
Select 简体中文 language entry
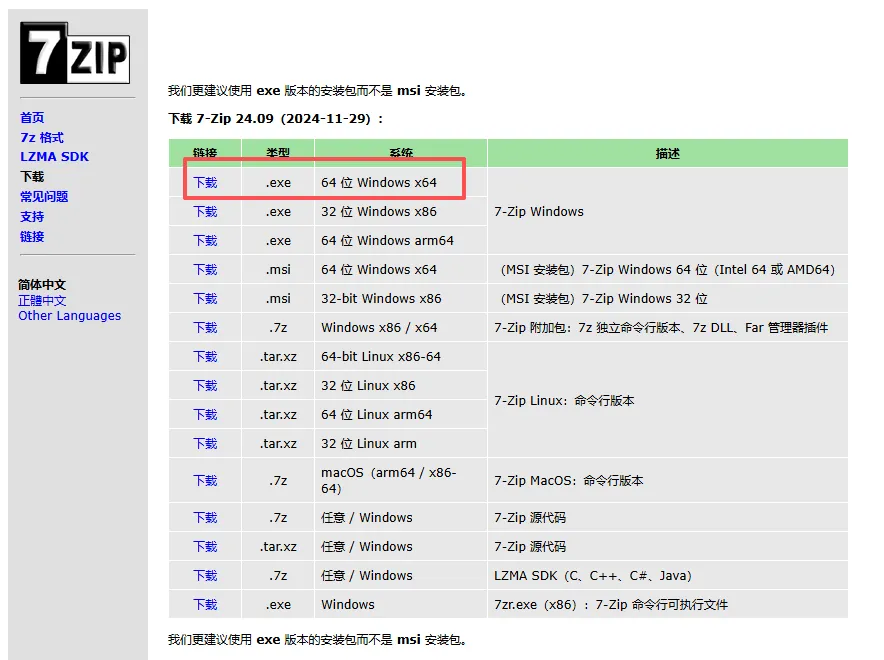(x=42, y=285)
